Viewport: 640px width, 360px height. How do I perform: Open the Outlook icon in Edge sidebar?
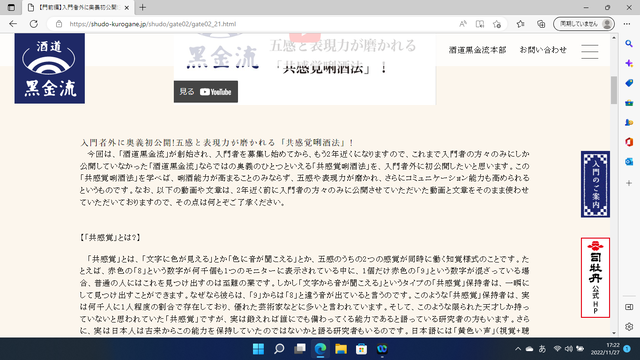[x=629, y=162]
